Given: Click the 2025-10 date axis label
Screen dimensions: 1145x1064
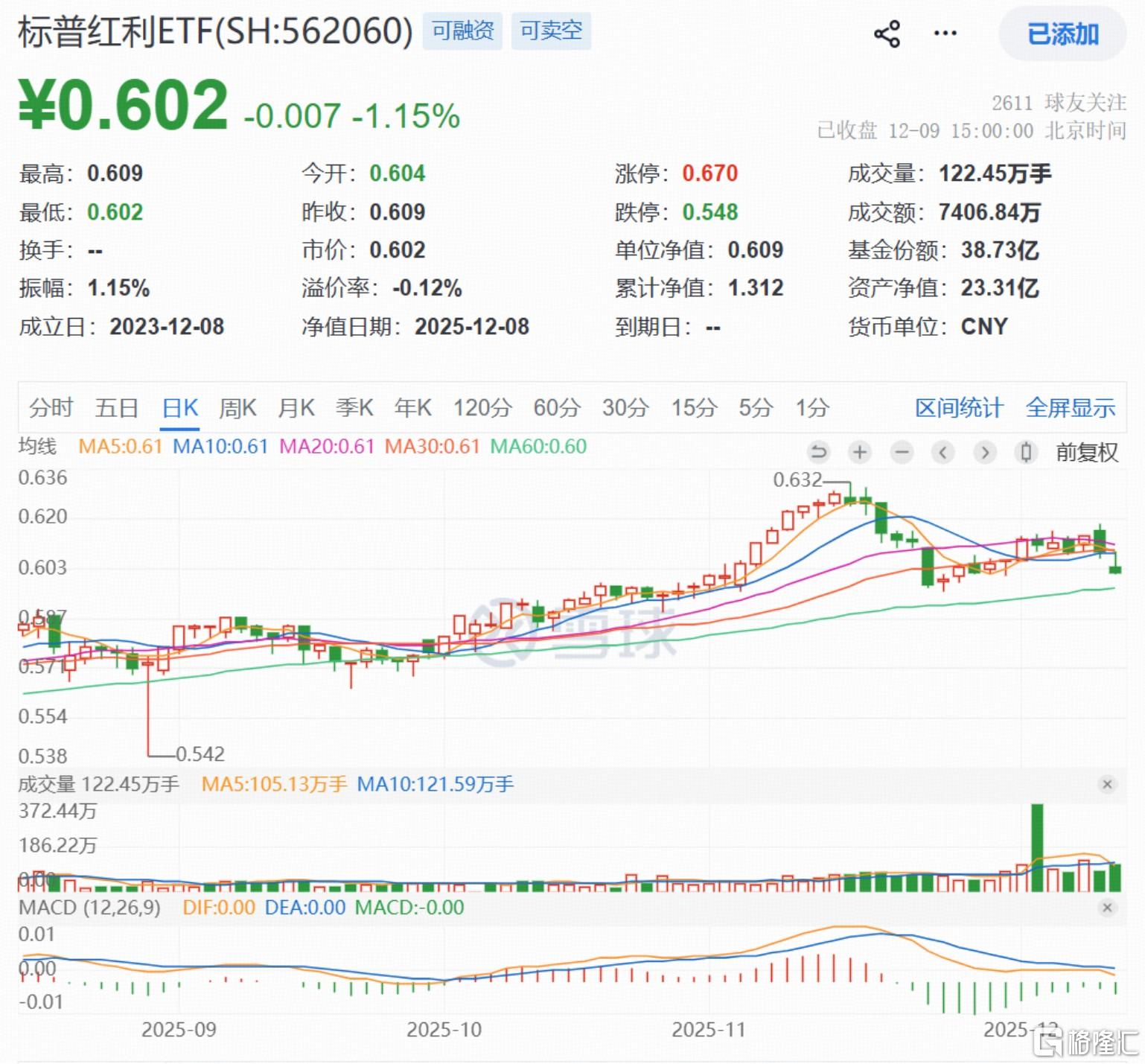Looking at the screenshot, I should point(444,1030).
